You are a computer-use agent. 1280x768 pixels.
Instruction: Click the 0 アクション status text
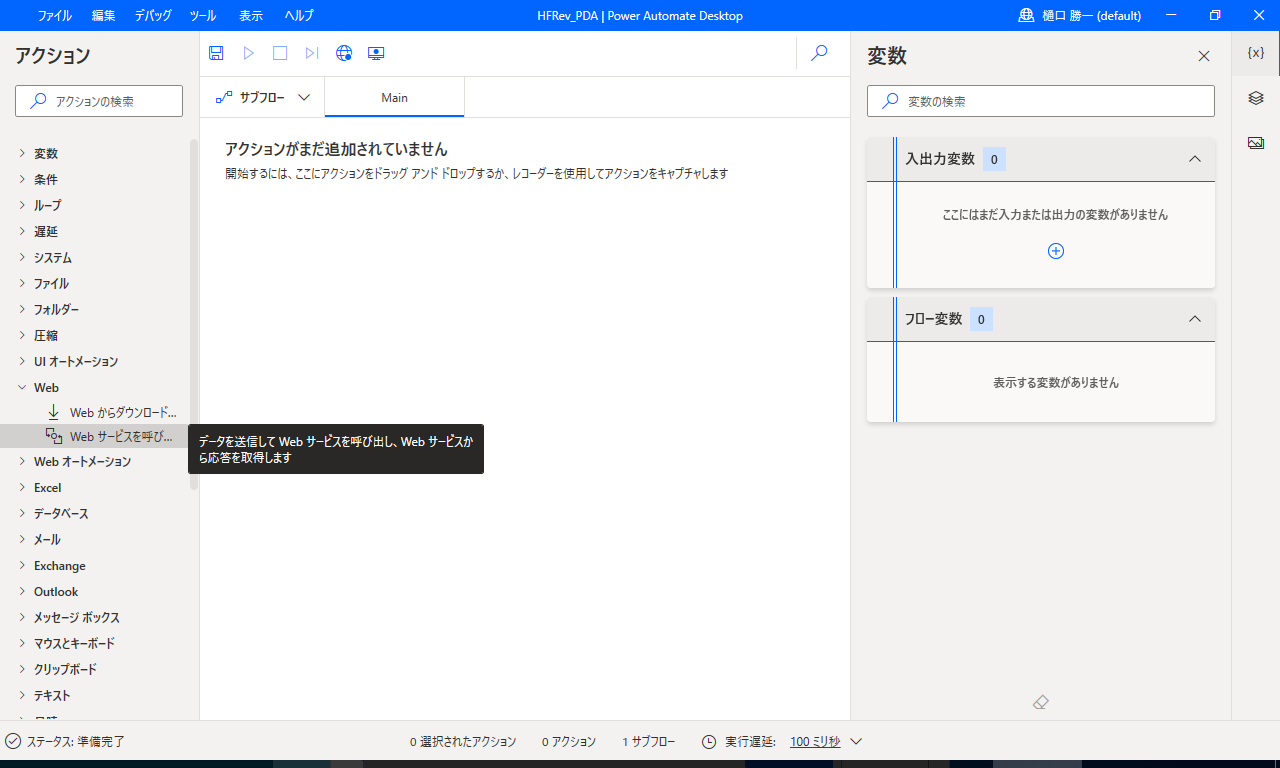(x=568, y=742)
